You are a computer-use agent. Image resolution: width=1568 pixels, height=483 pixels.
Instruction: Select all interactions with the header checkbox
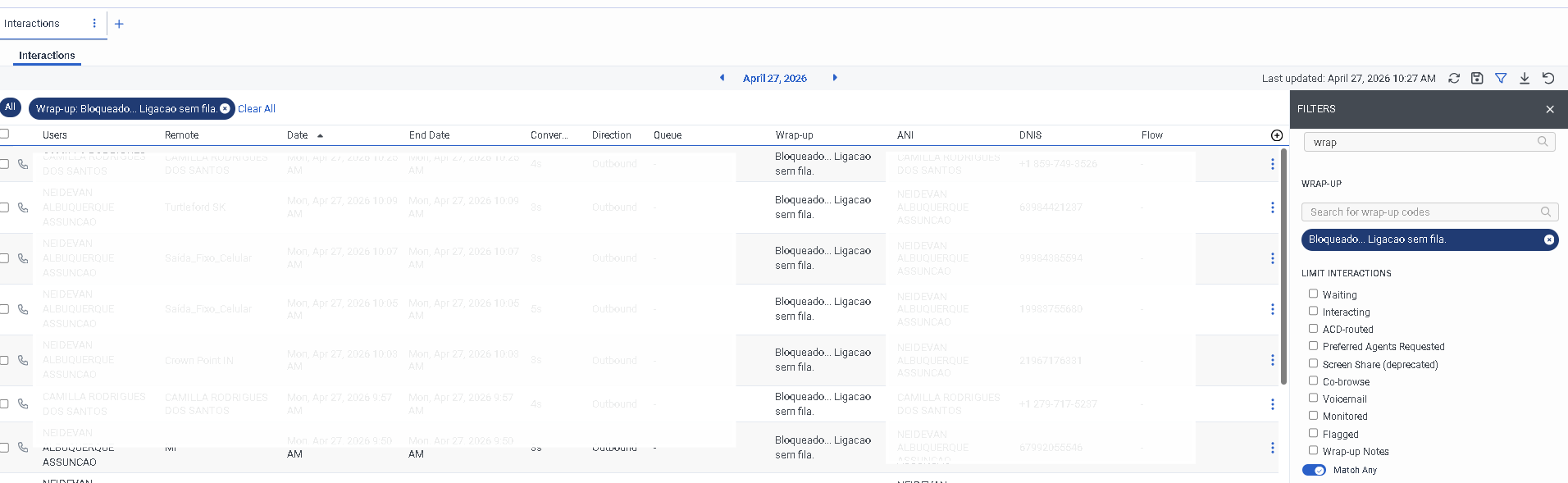(4, 134)
